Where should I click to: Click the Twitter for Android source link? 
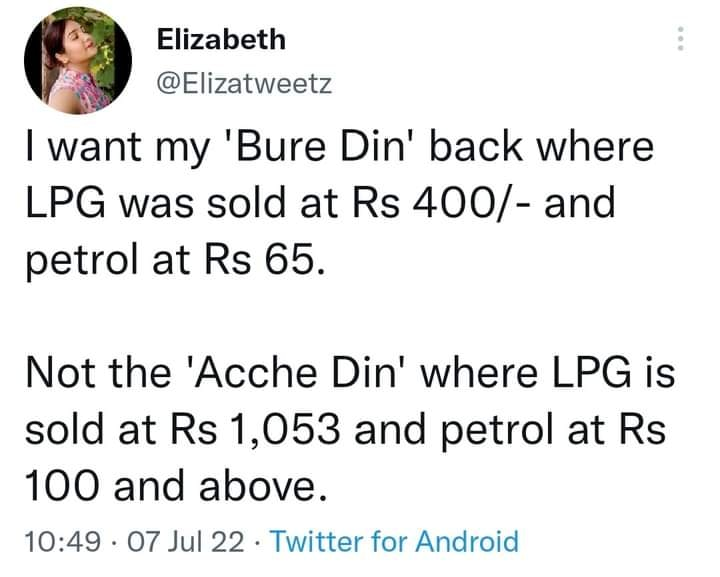click(394, 541)
